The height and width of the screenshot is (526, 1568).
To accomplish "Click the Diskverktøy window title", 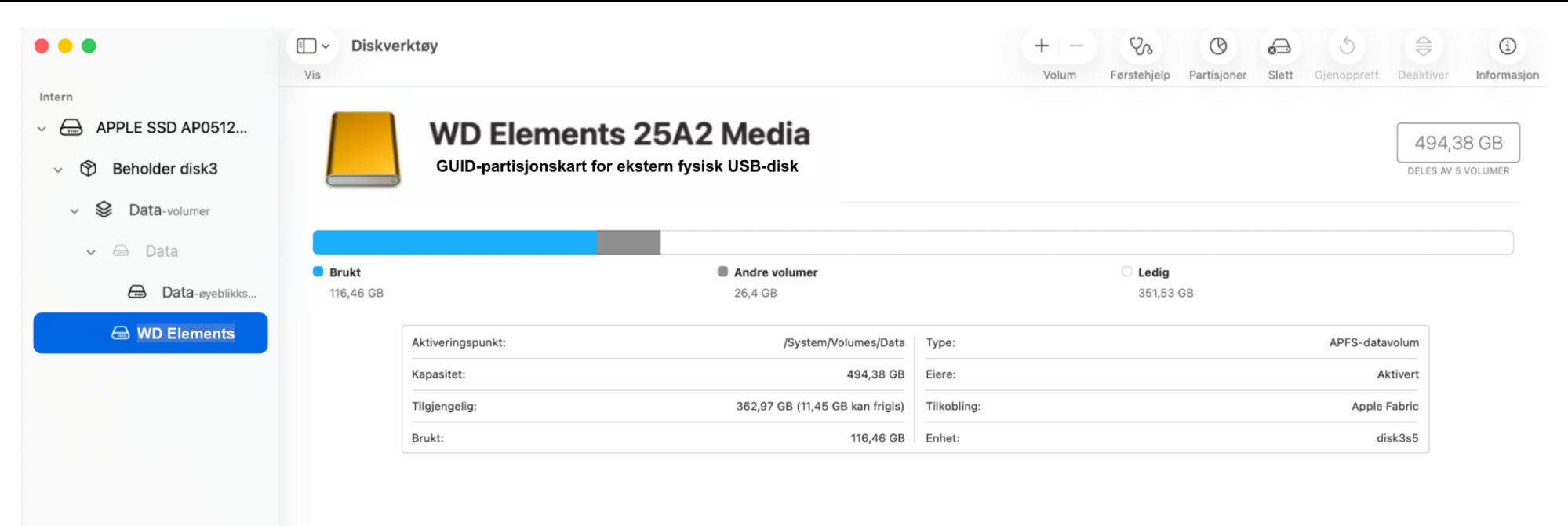I will pos(395,46).
